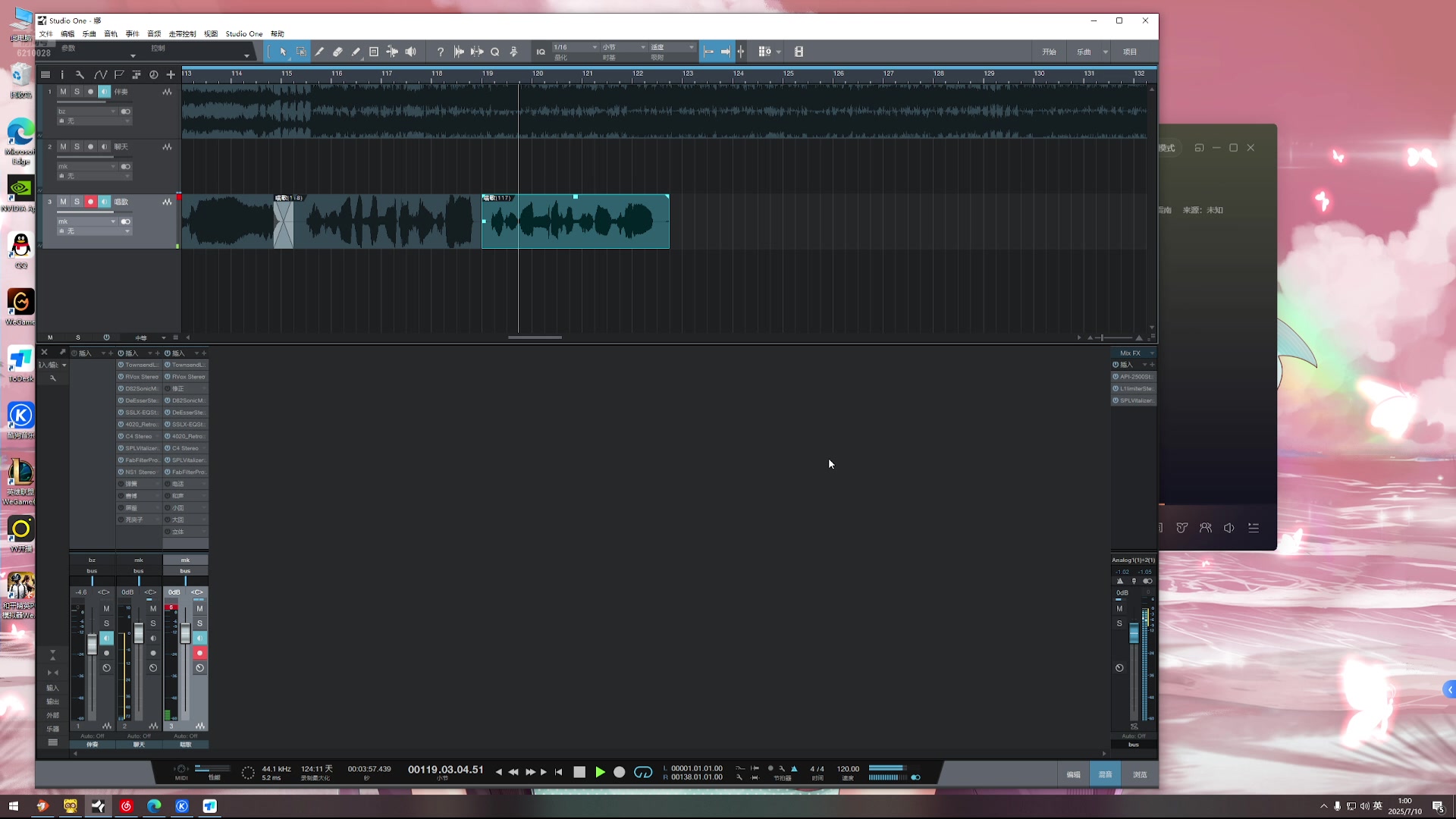Enable the 电话 insert power button
Image resolution: width=1456 pixels, height=819 pixels.
point(168,484)
